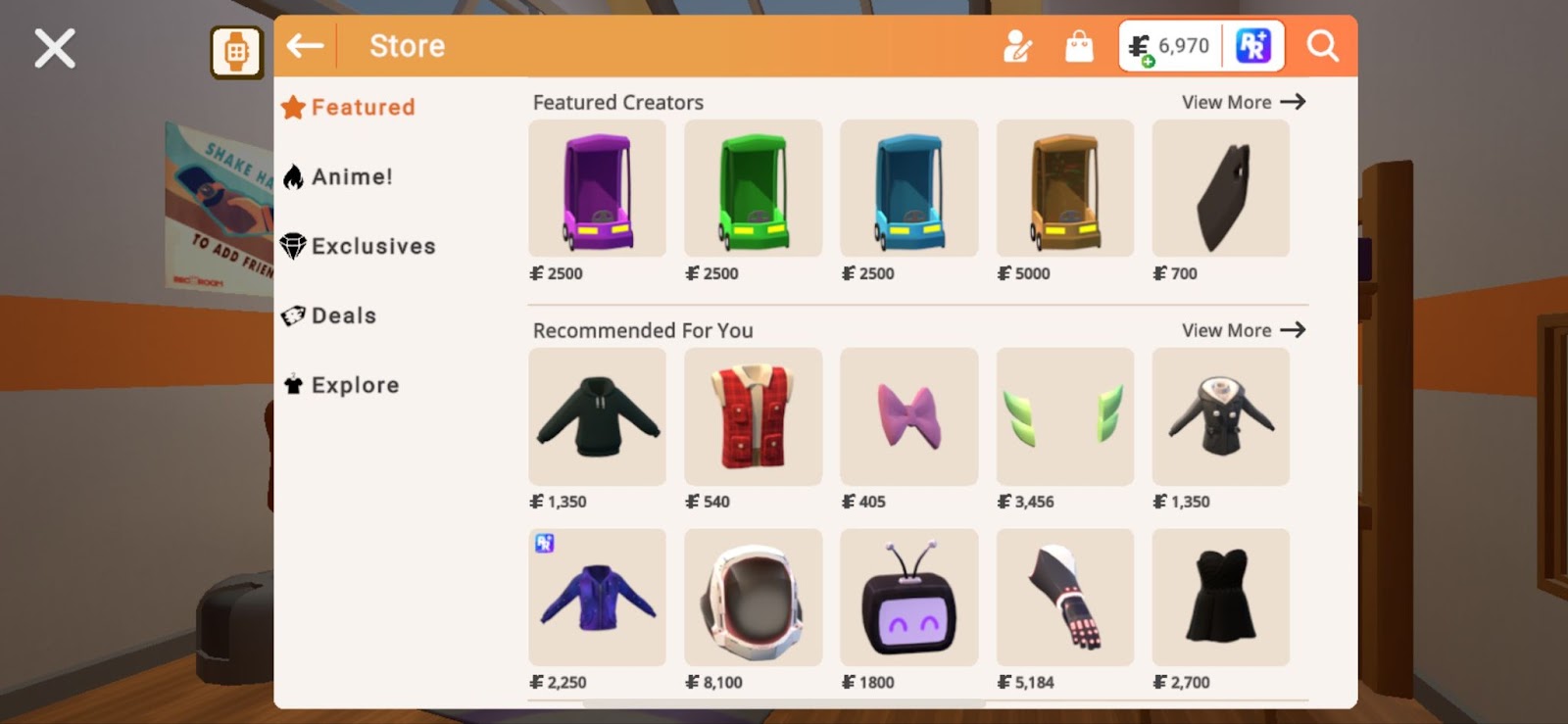The width and height of the screenshot is (1568, 724).
Task: Click the Rec Room Plus icon
Action: pos(1253,45)
